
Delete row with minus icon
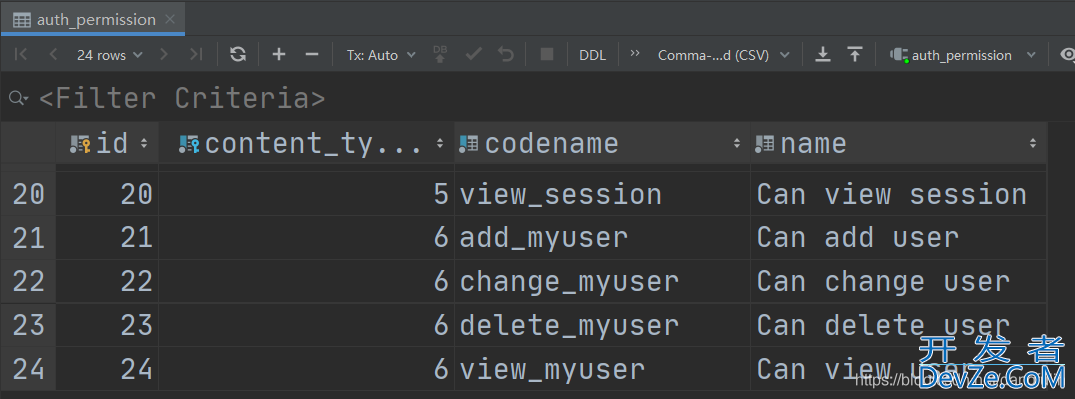312,54
